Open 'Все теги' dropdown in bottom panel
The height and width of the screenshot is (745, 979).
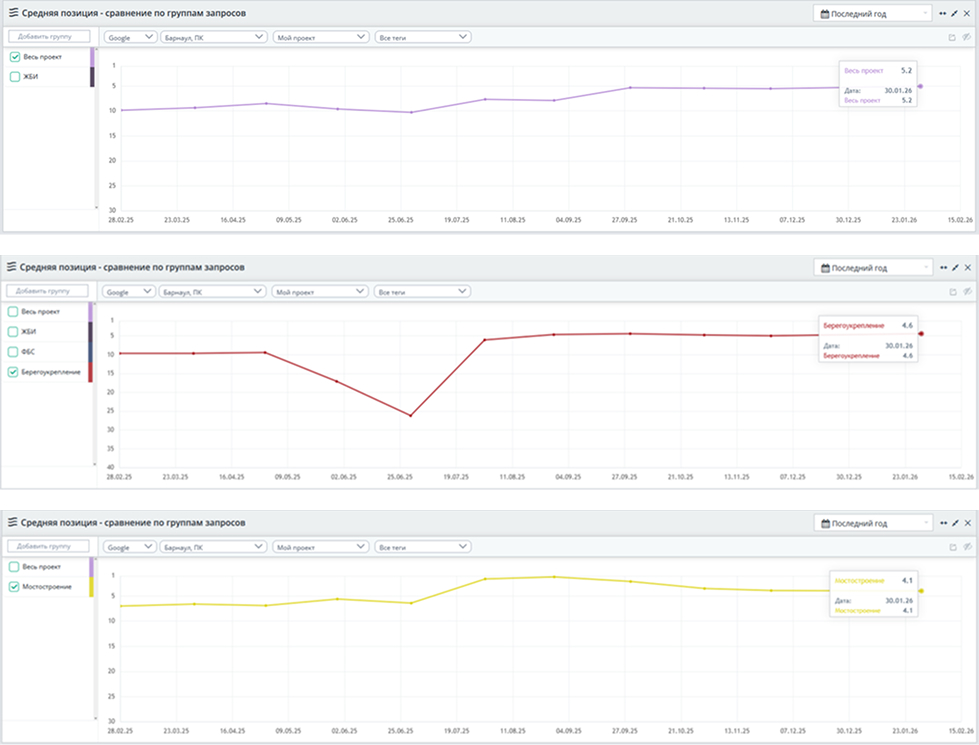[422, 547]
